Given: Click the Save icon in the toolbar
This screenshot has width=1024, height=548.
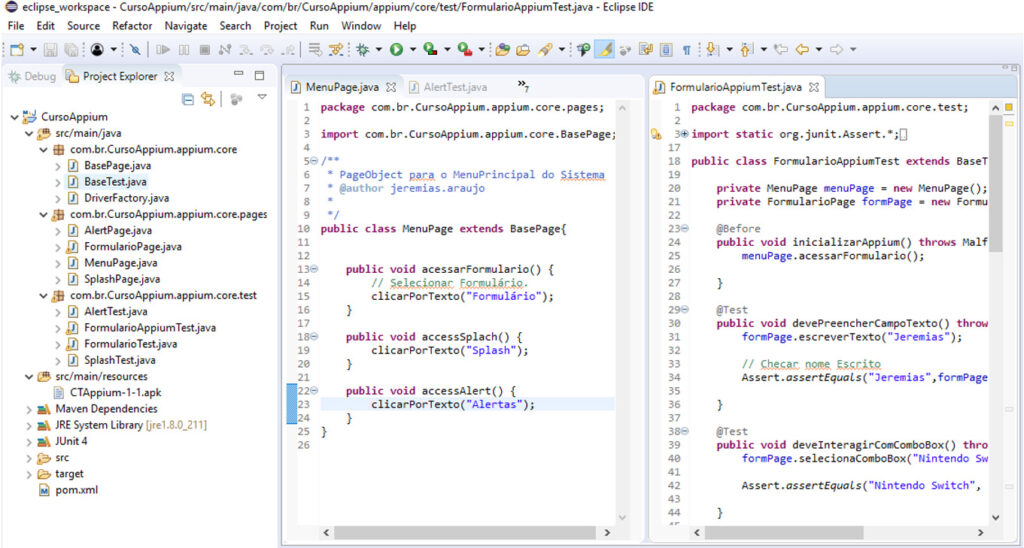Looking at the screenshot, I should (51, 50).
